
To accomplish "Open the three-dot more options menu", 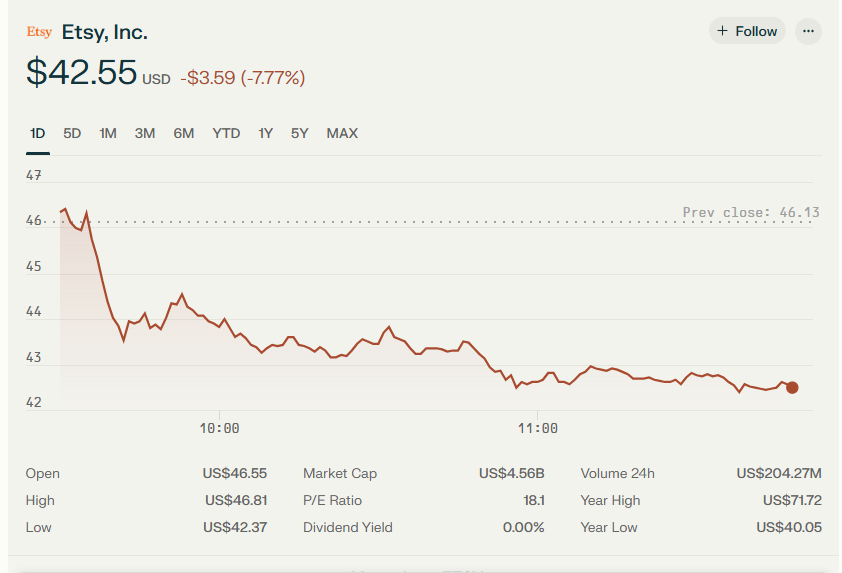I will pos(808,31).
